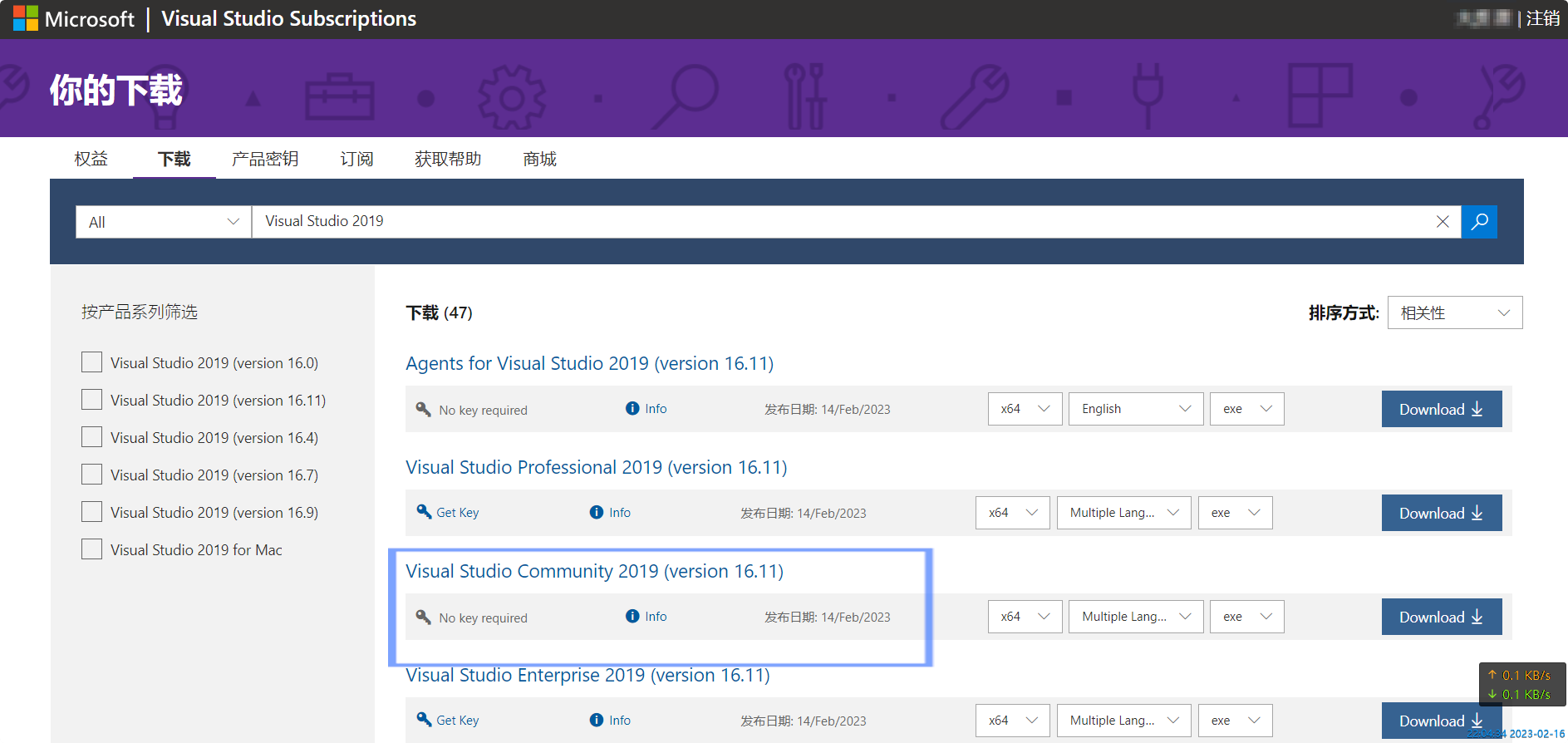Image resolution: width=1568 pixels, height=743 pixels.
Task: Click the 按产品系列筛选 filter heading
Action: point(140,312)
